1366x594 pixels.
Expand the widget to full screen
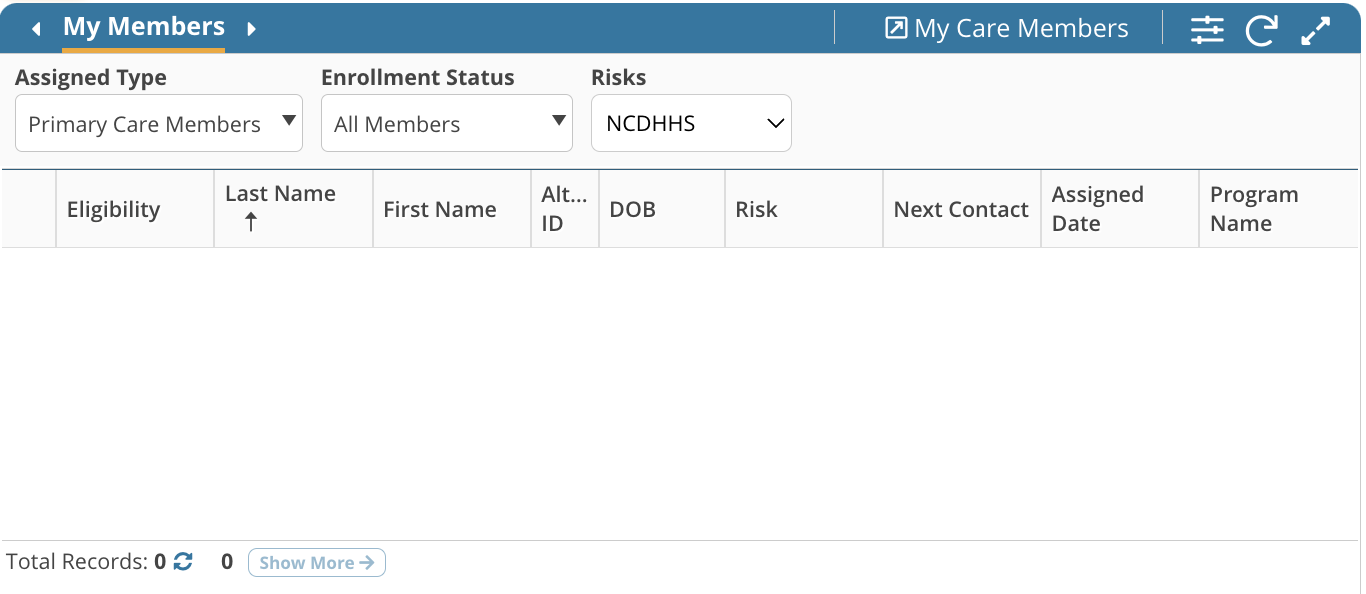(1315, 29)
